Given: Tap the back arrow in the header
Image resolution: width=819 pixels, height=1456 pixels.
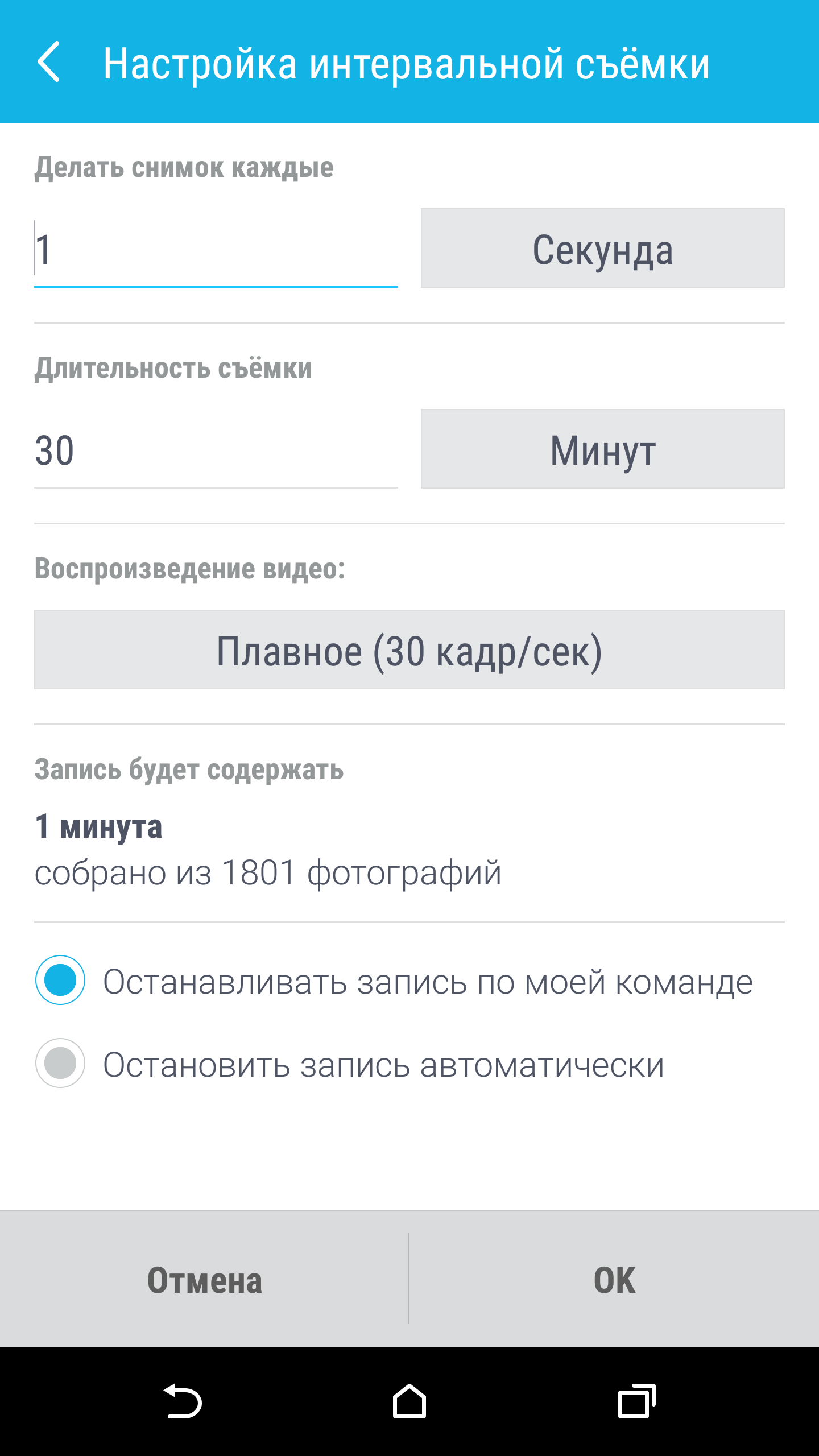Looking at the screenshot, I should 49,62.
